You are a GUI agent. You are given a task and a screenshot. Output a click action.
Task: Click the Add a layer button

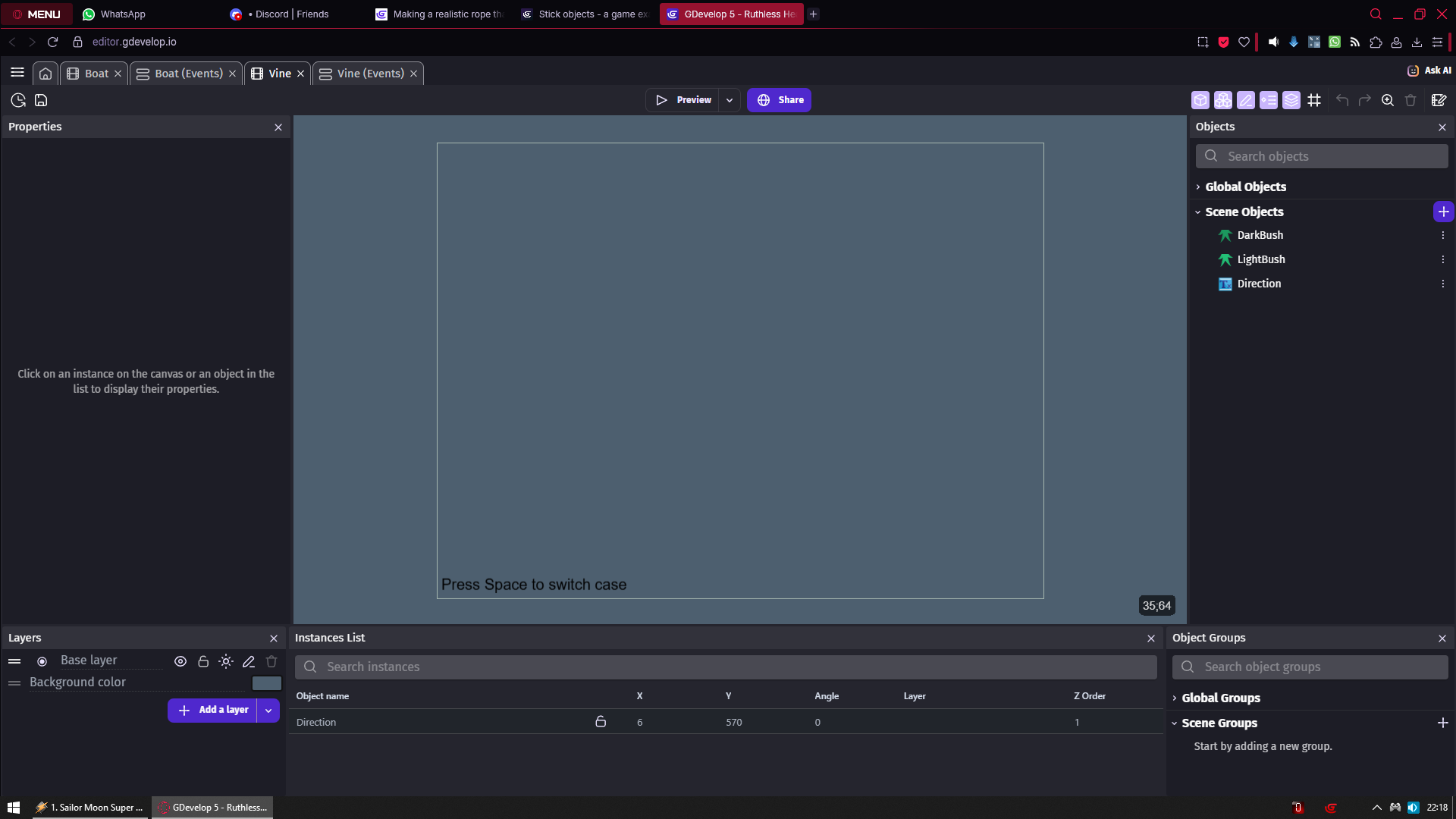click(213, 711)
